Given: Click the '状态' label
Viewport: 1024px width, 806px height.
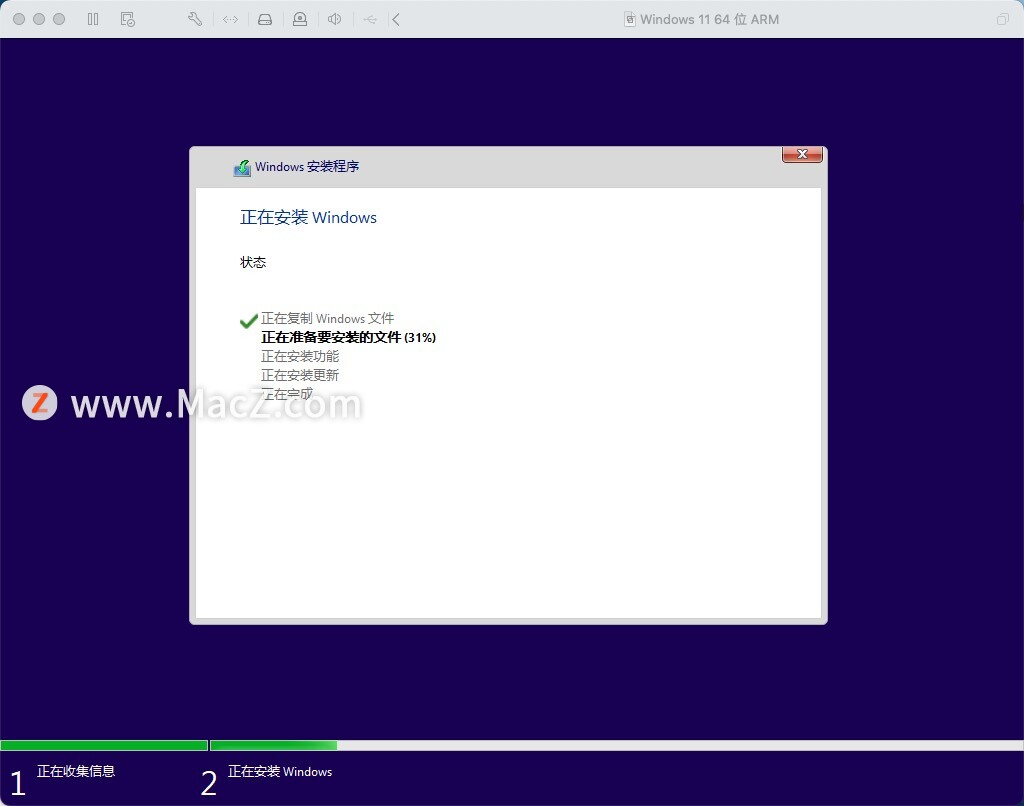Looking at the screenshot, I should [253, 262].
